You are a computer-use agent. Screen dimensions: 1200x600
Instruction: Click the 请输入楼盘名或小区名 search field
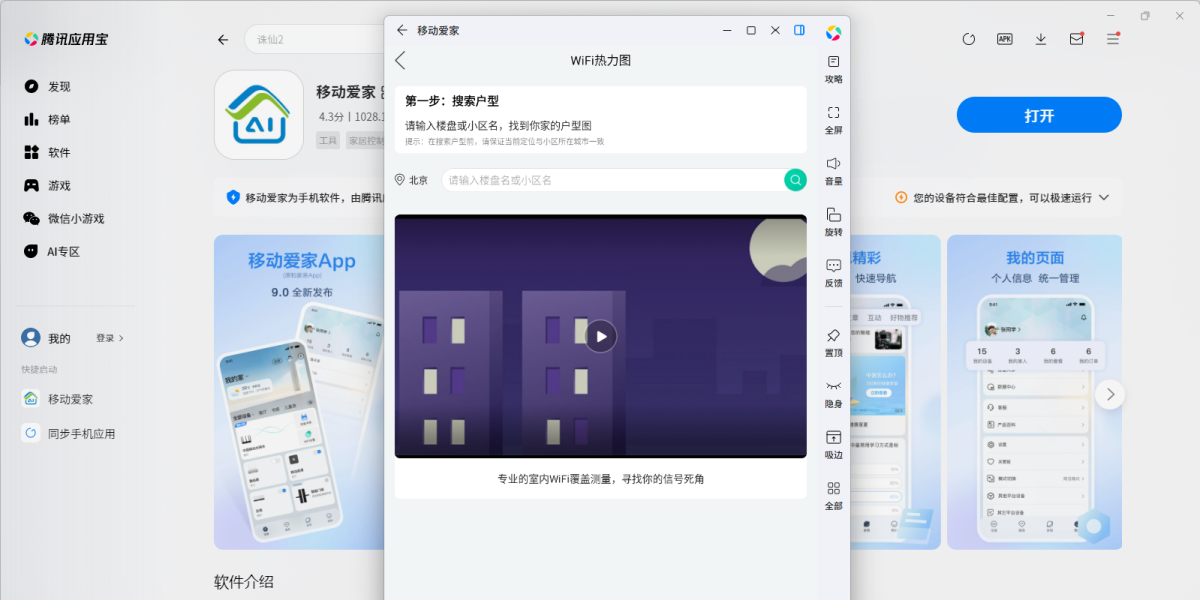click(x=612, y=180)
